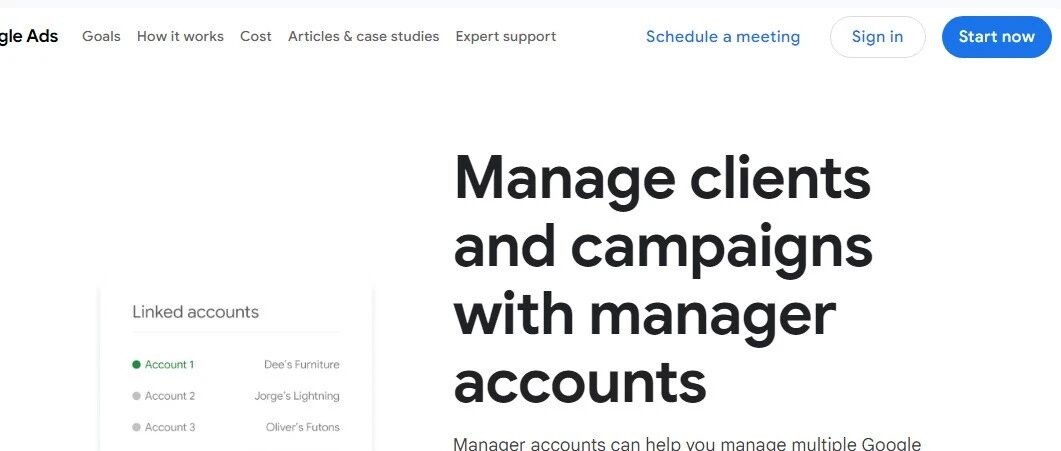
Task: Click Dee's Furniture account name
Action: (302, 364)
